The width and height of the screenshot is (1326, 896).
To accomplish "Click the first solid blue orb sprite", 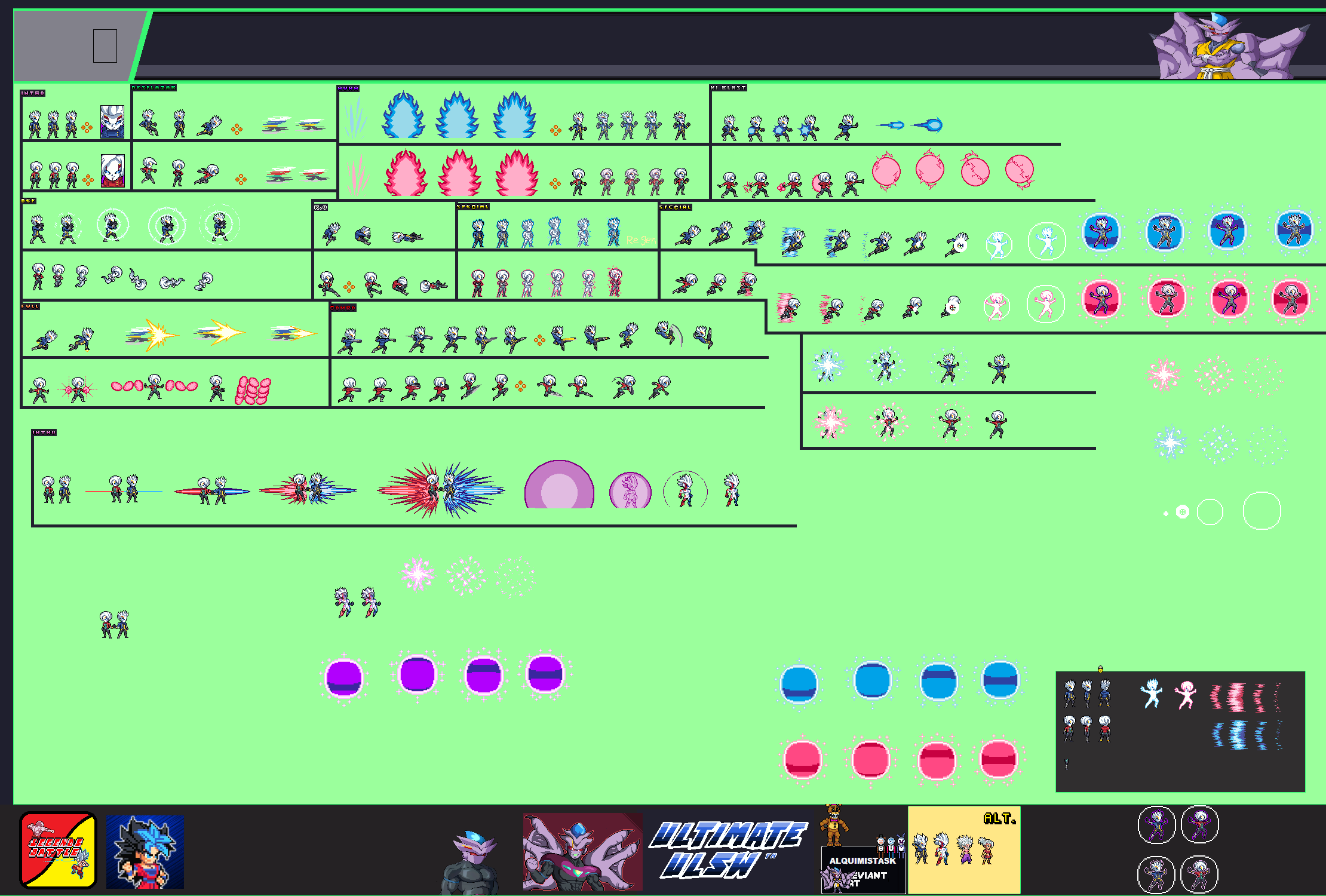I will coord(799,683).
